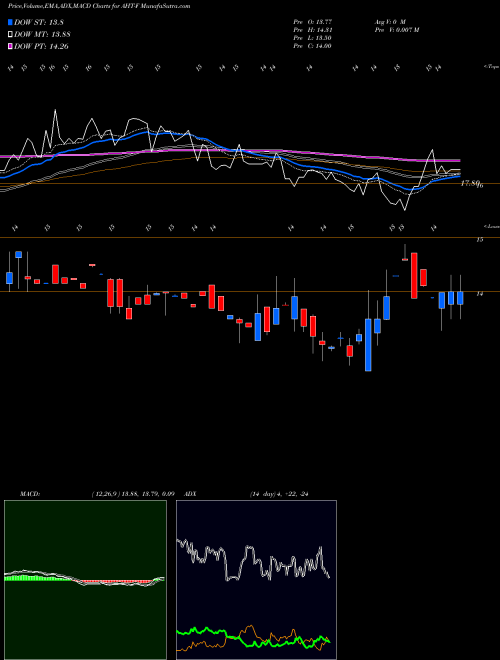Click the '<Tops' label at right edge
The image size is (500, 660).
click(x=492, y=67)
